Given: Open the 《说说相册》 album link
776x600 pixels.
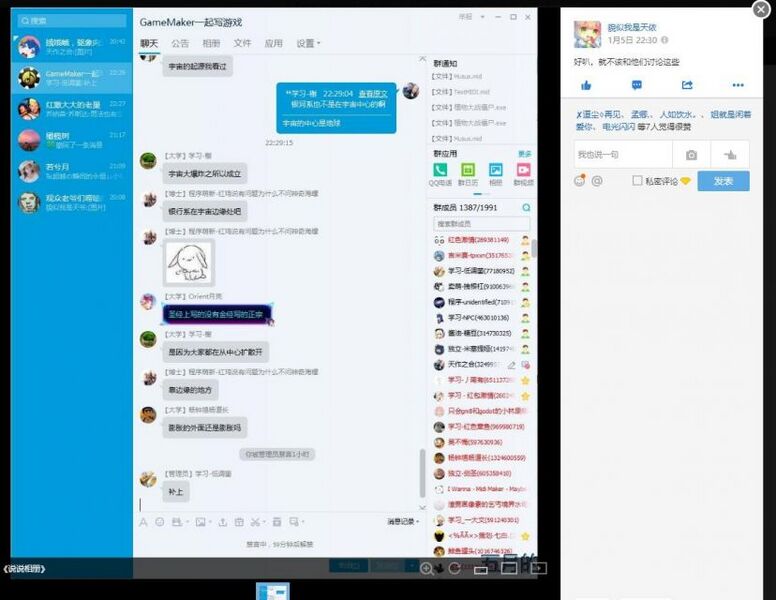Looking at the screenshot, I should coord(24,569).
